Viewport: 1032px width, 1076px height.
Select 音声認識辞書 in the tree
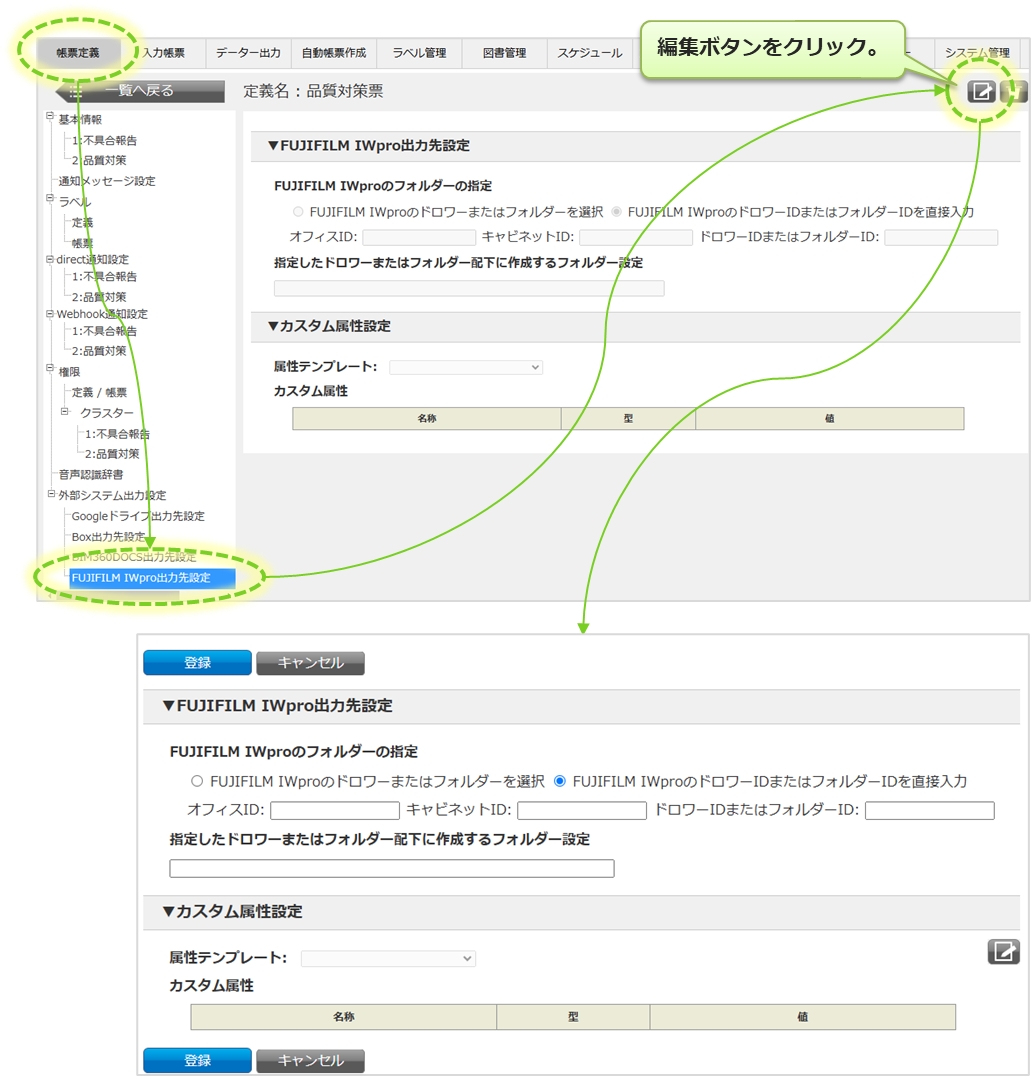coord(91,474)
